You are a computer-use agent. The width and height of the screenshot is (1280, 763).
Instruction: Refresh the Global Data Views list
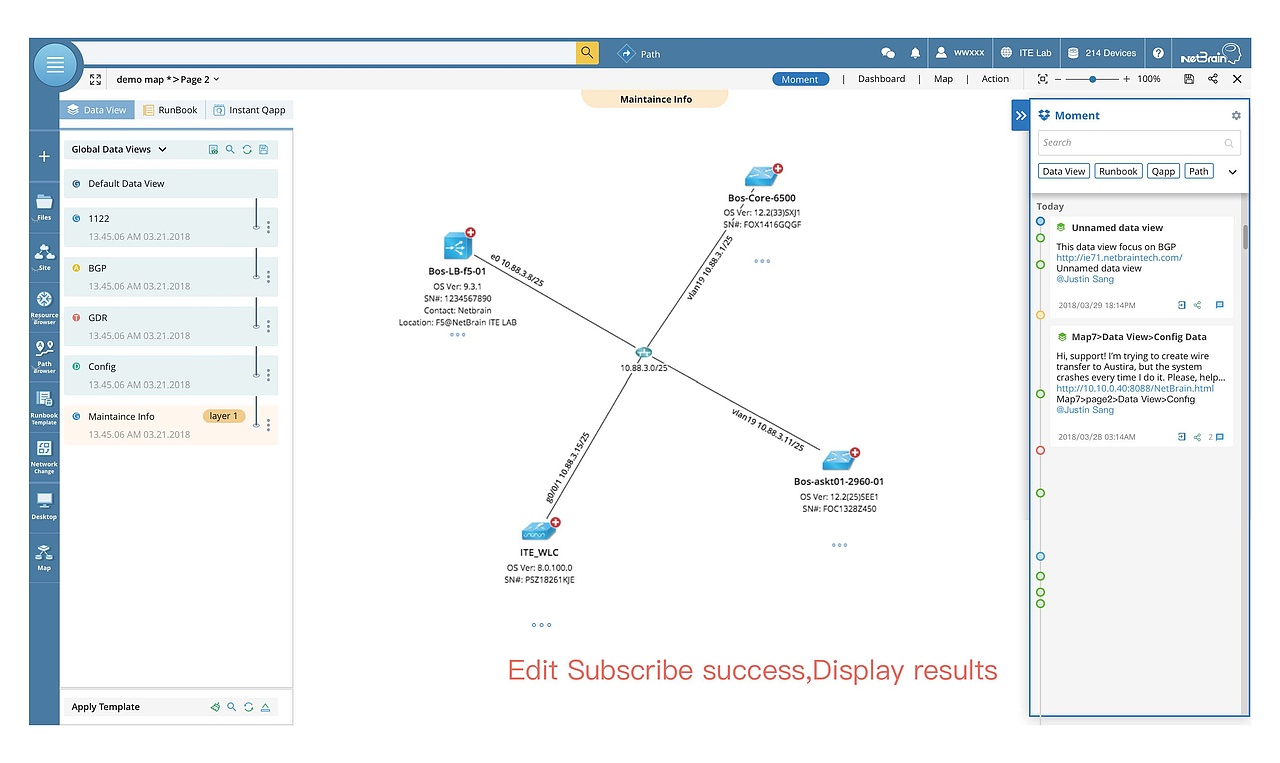click(x=247, y=150)
